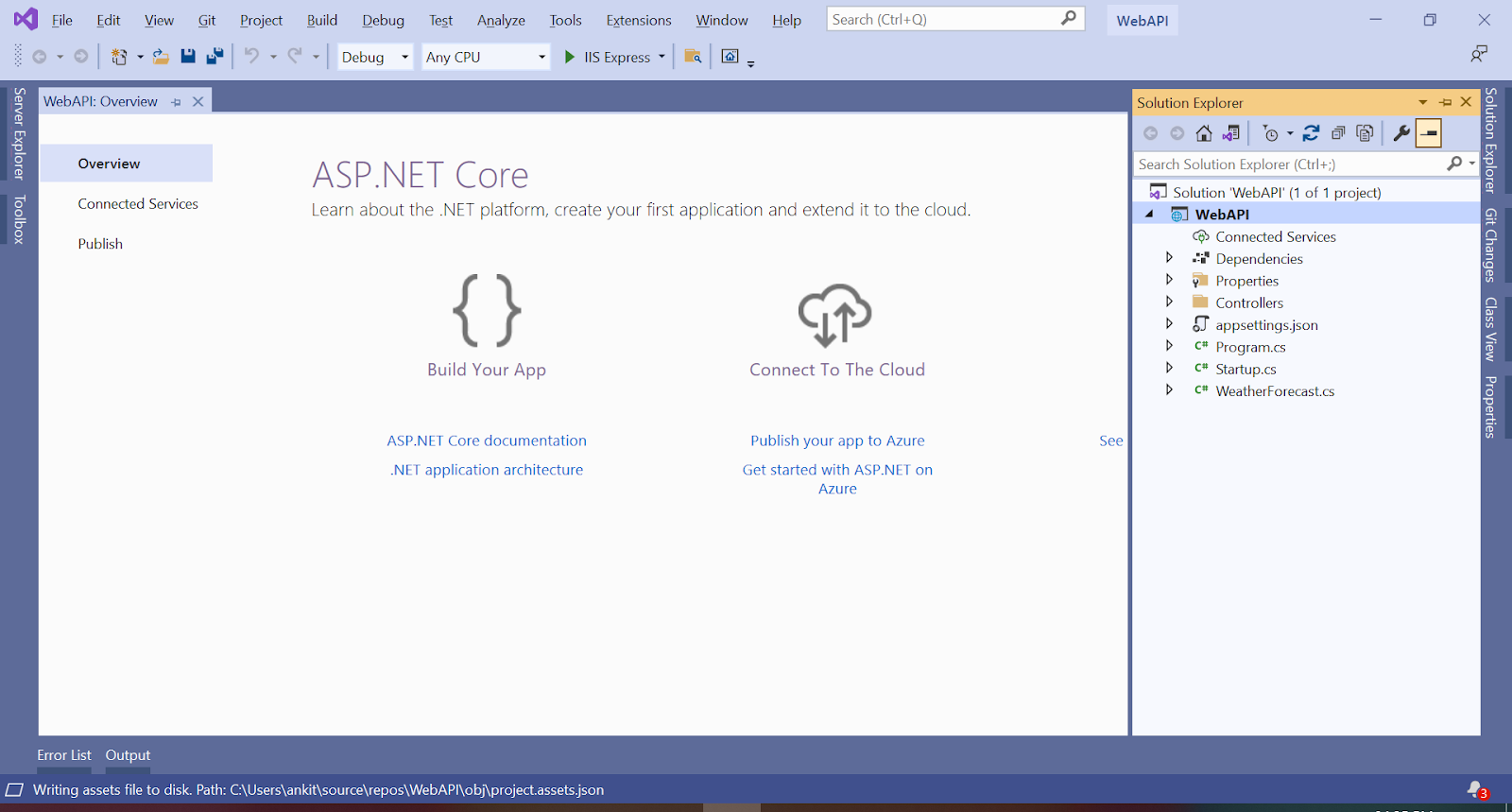The width and height of the screenshot is (1512, 812).
Task: Click the Open File folder icon
Action: point(161,57)
